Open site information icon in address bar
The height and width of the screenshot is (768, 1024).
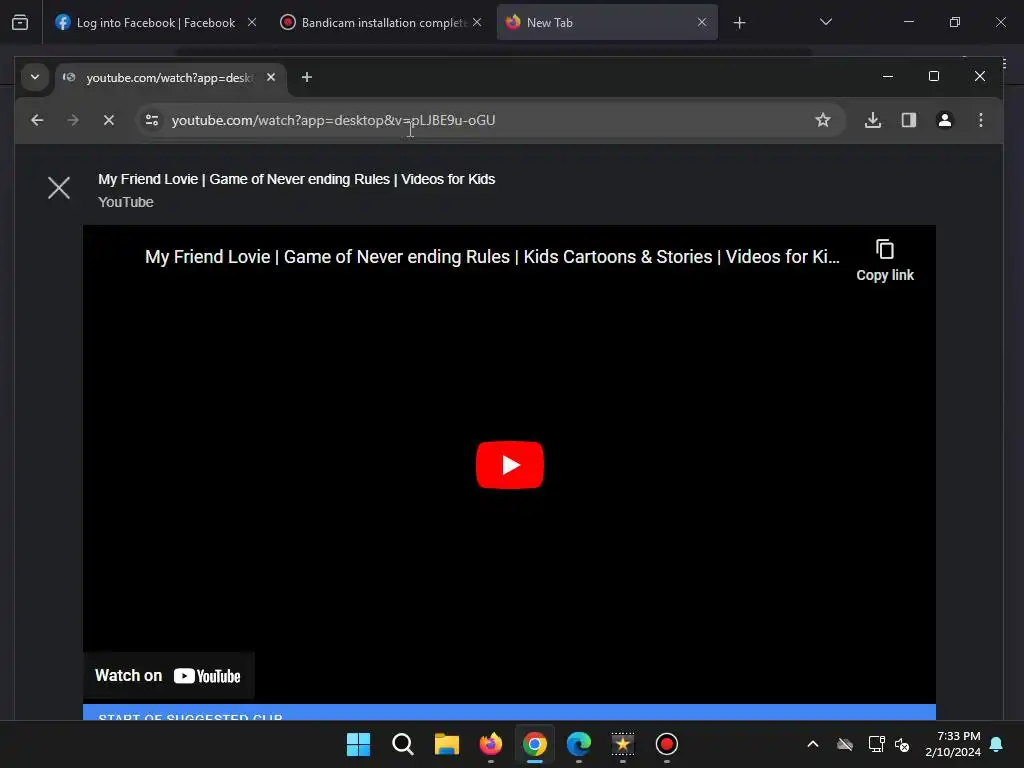[x=152, y=120]
